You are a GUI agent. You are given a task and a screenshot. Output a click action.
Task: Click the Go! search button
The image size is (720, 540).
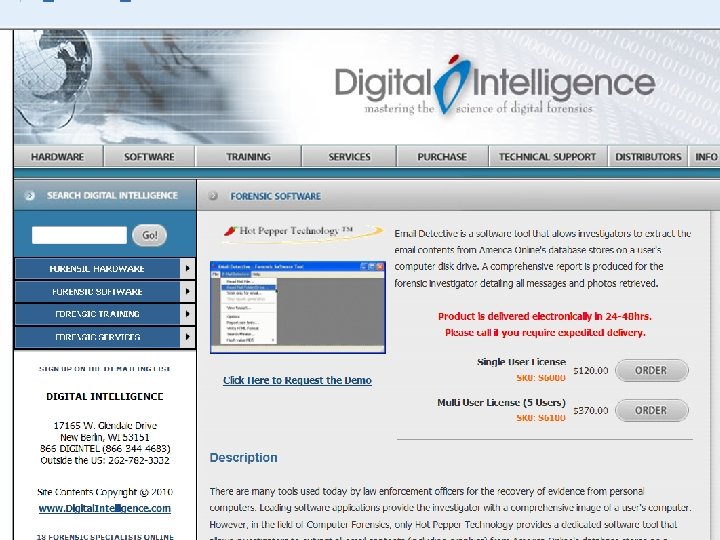click(149, 235)
